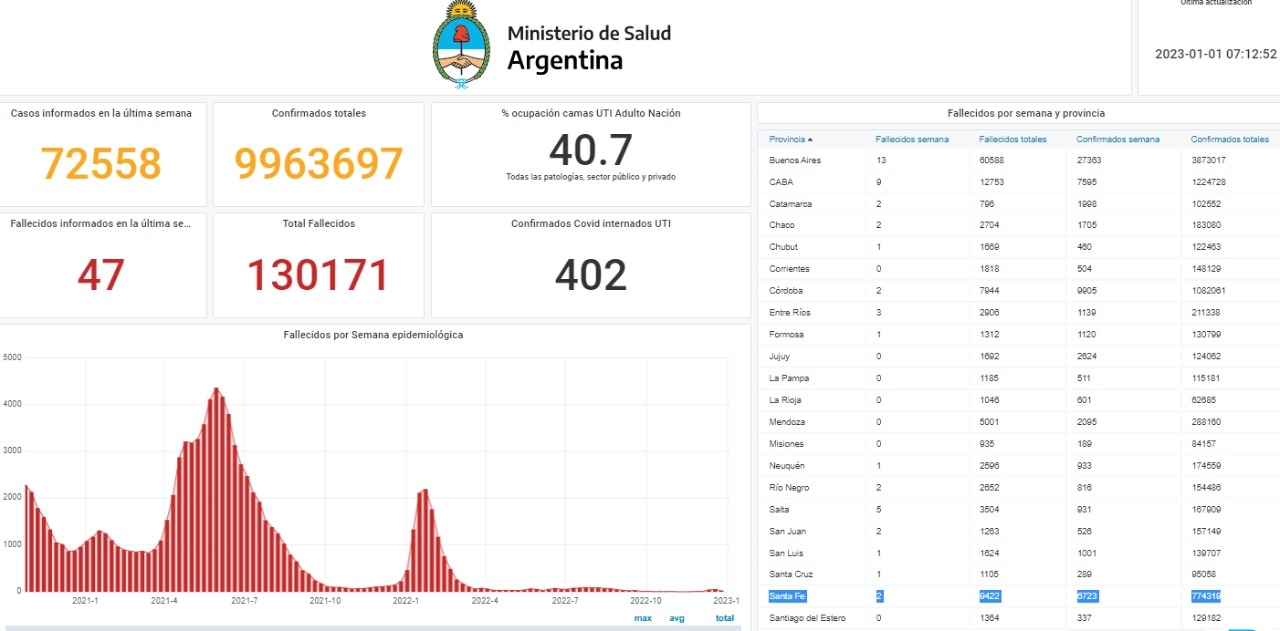Click the Argentina national coat of arms logo
Image resolution: width=1280 pixels, height=631 pixels.
(x=462, y=45)
